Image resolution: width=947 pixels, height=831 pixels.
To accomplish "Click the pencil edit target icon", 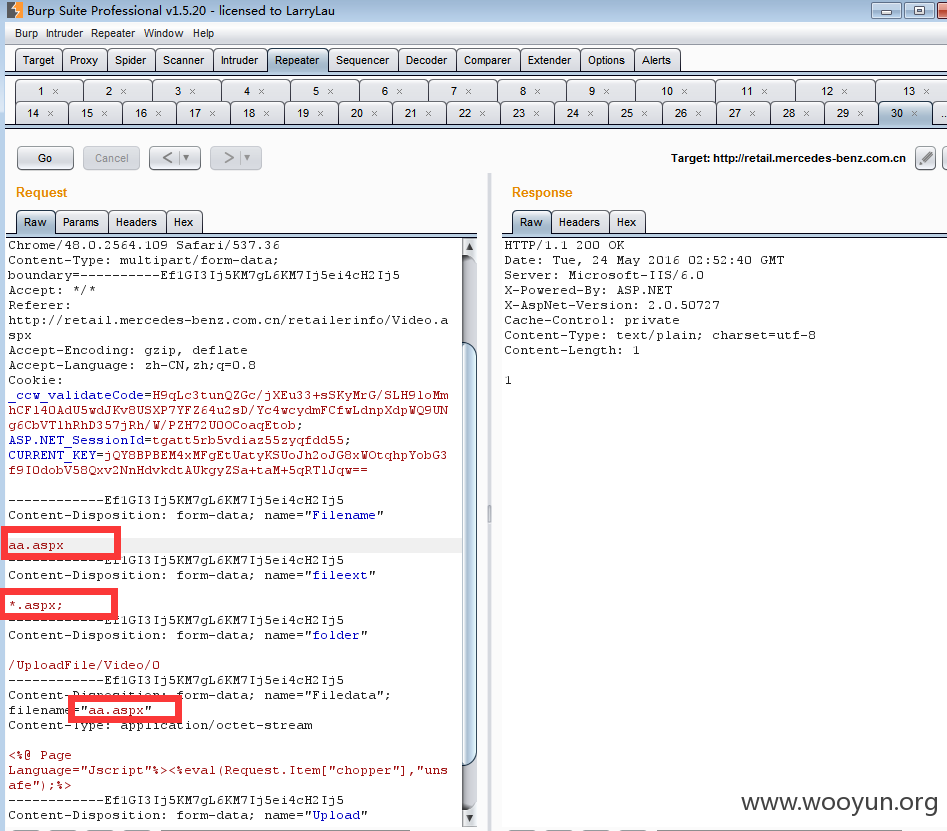I will tap(925, 158).
